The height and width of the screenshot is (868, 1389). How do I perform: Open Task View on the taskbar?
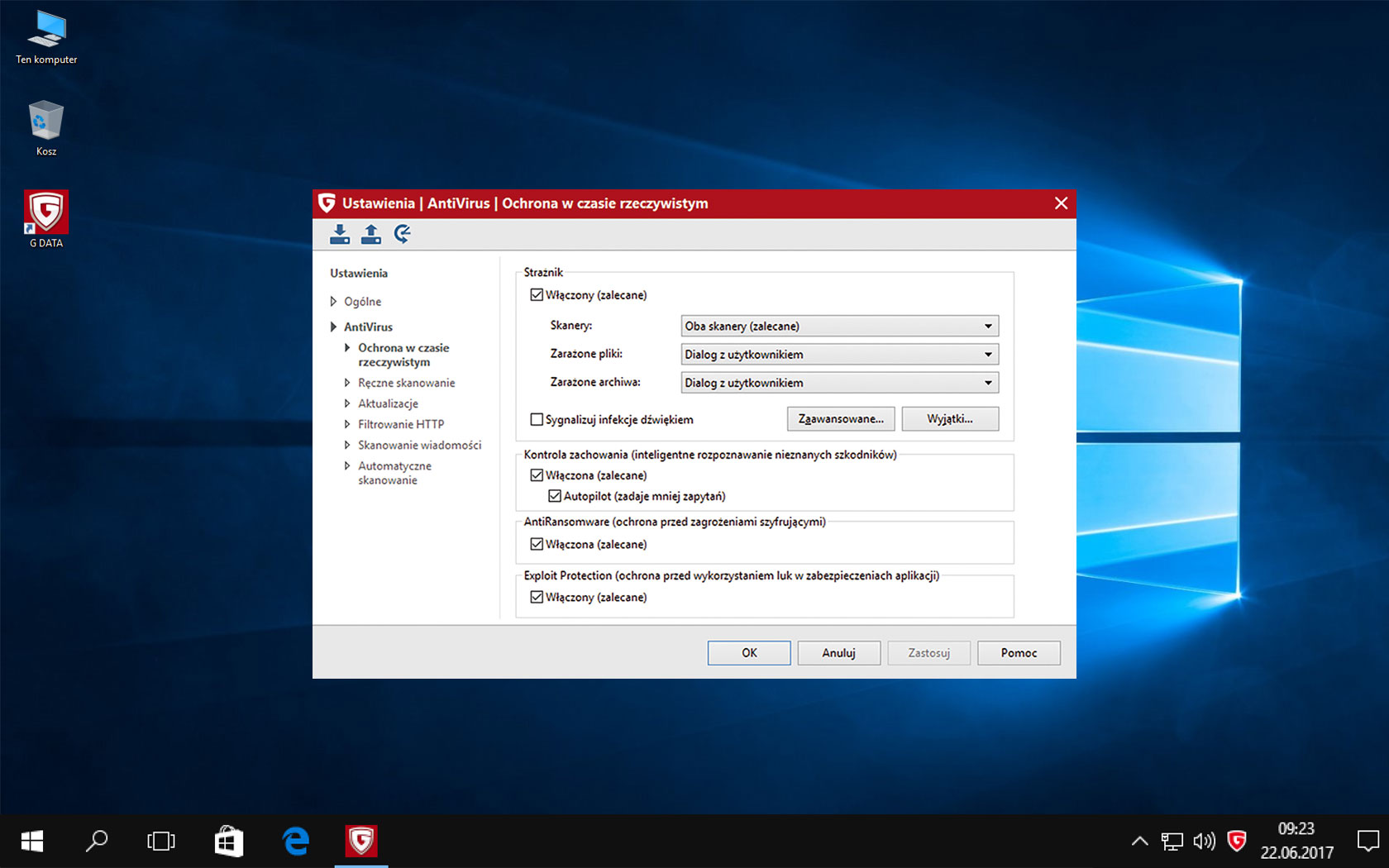(x=161, y=842)
